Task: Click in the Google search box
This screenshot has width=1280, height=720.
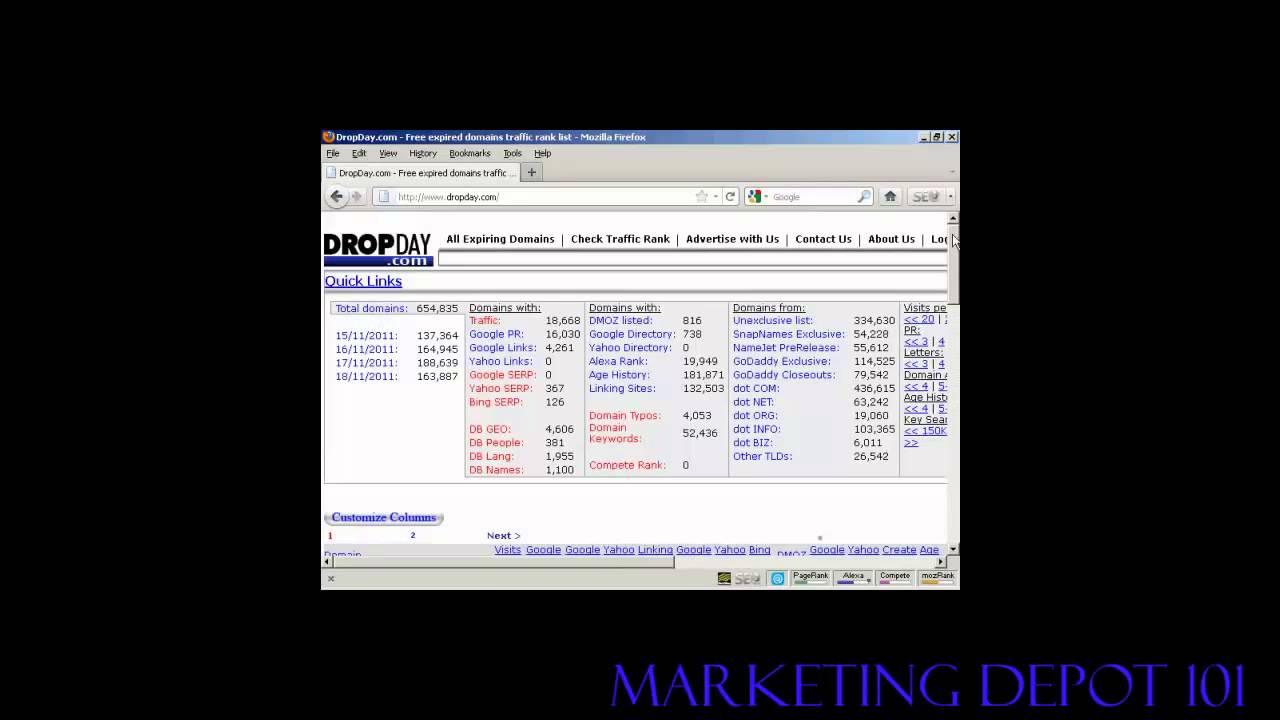Action: [810, 197]
